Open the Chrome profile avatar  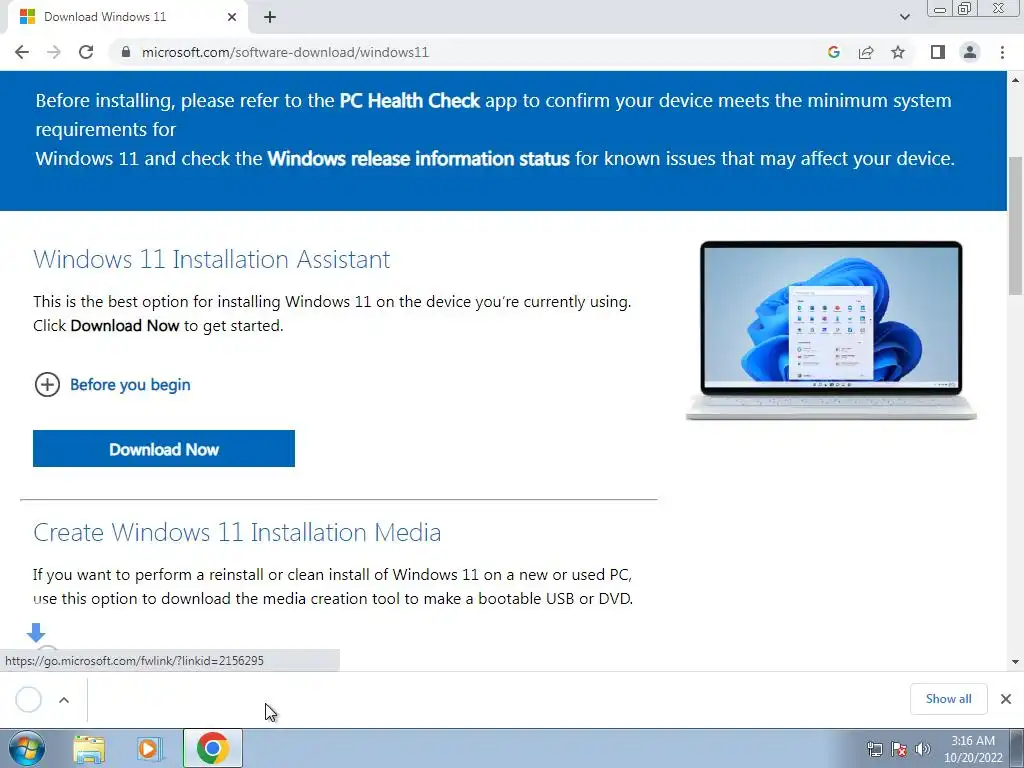970,52
